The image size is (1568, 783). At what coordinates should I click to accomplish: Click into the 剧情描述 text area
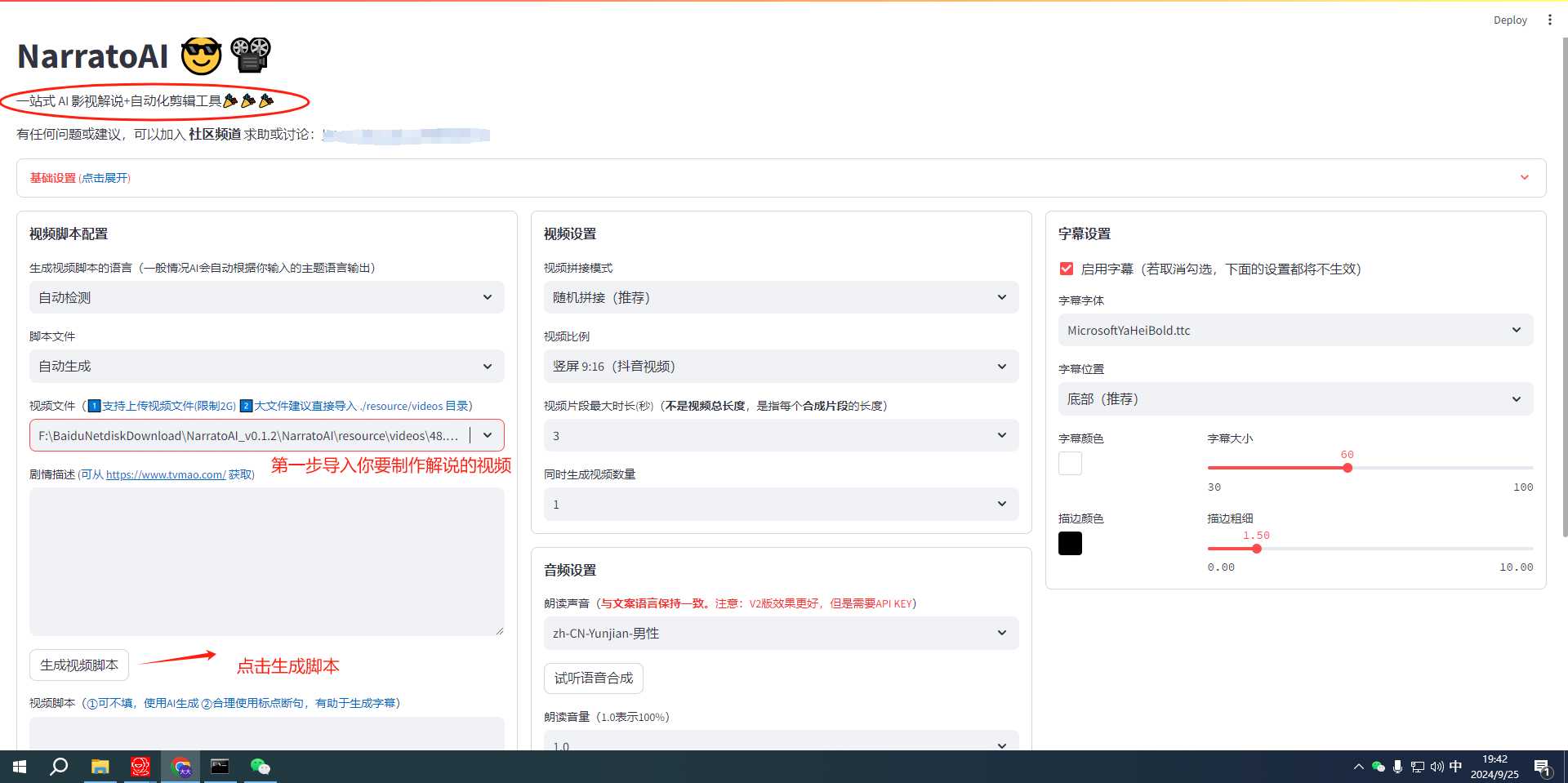click(266, 562)
